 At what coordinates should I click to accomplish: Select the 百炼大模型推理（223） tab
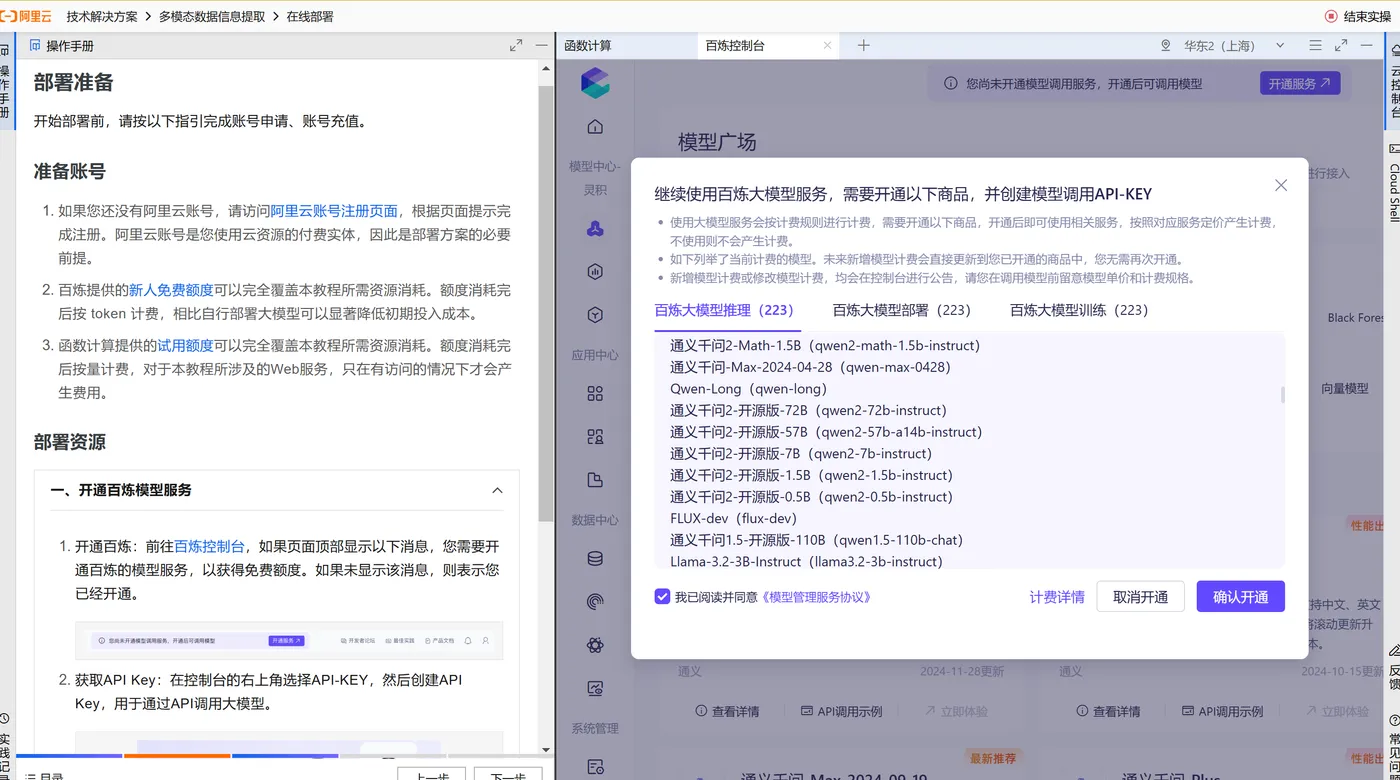(727, 310)
